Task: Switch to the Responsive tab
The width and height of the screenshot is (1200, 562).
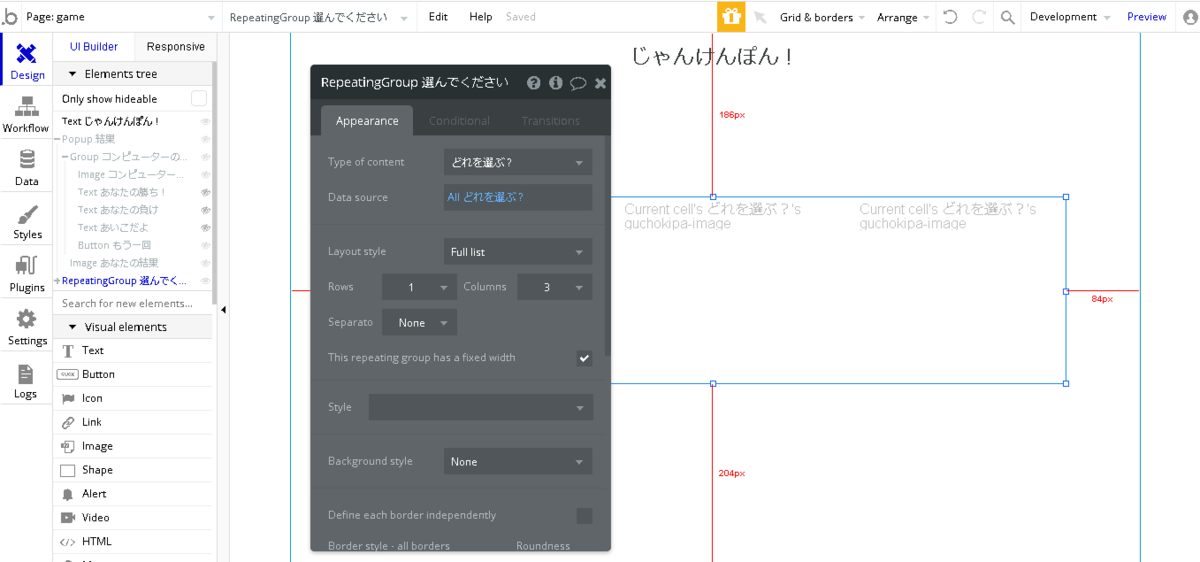Action: tap(176, 47)
